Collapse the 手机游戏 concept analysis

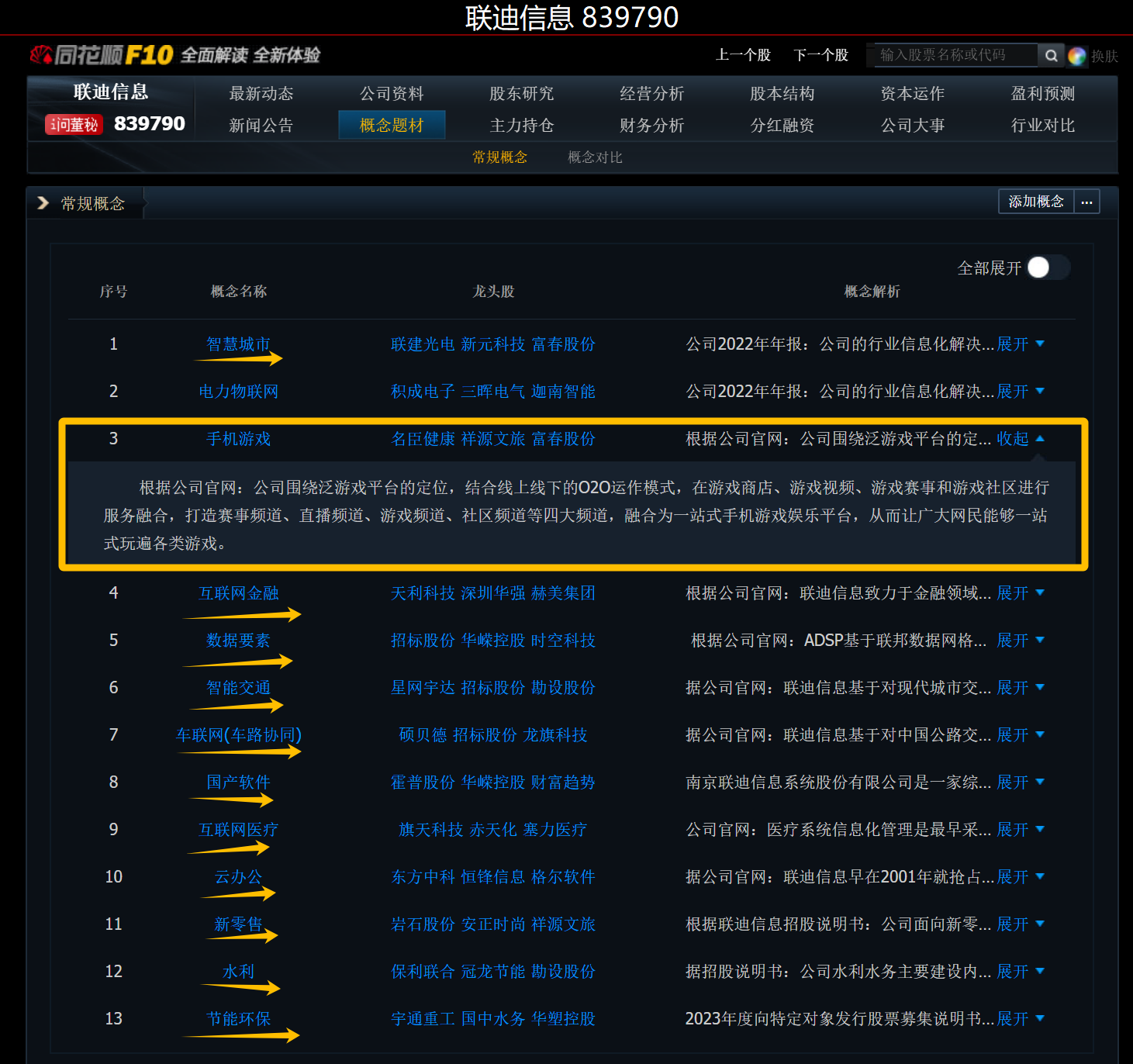[x=1021, y=439]
